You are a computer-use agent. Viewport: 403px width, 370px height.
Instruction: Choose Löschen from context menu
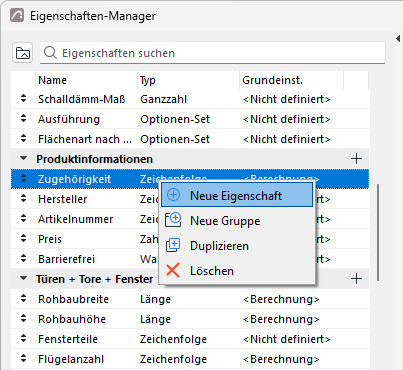point(237,271)
